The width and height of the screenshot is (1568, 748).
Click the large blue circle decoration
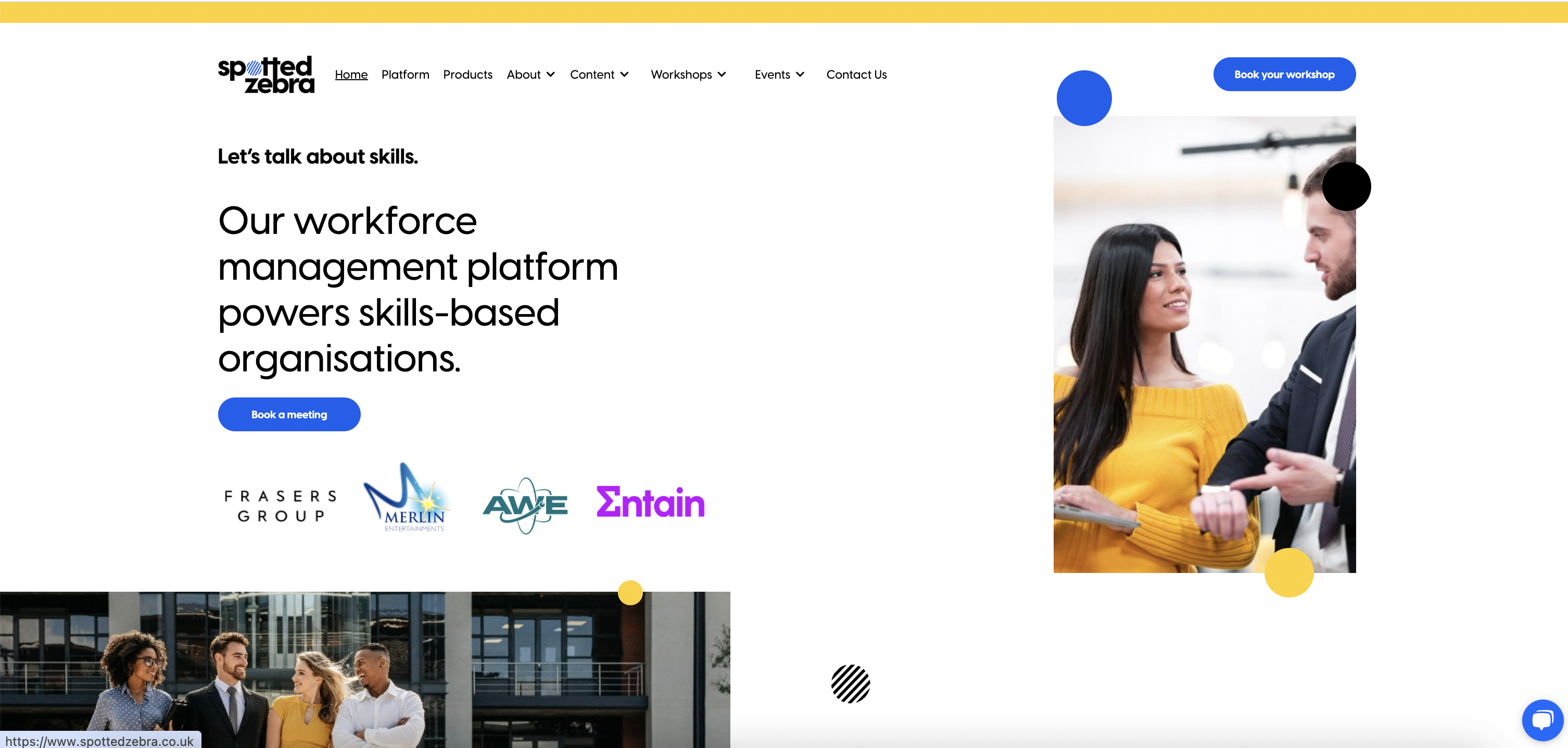(x=1083, y=98)
